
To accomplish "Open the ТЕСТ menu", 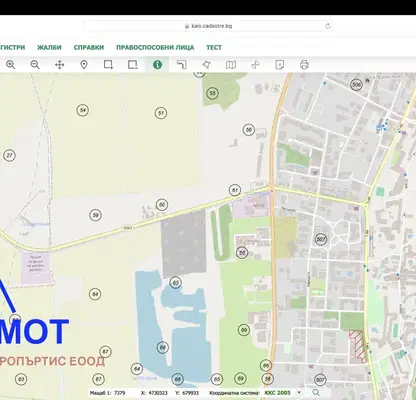I will (x=214, y=47).
